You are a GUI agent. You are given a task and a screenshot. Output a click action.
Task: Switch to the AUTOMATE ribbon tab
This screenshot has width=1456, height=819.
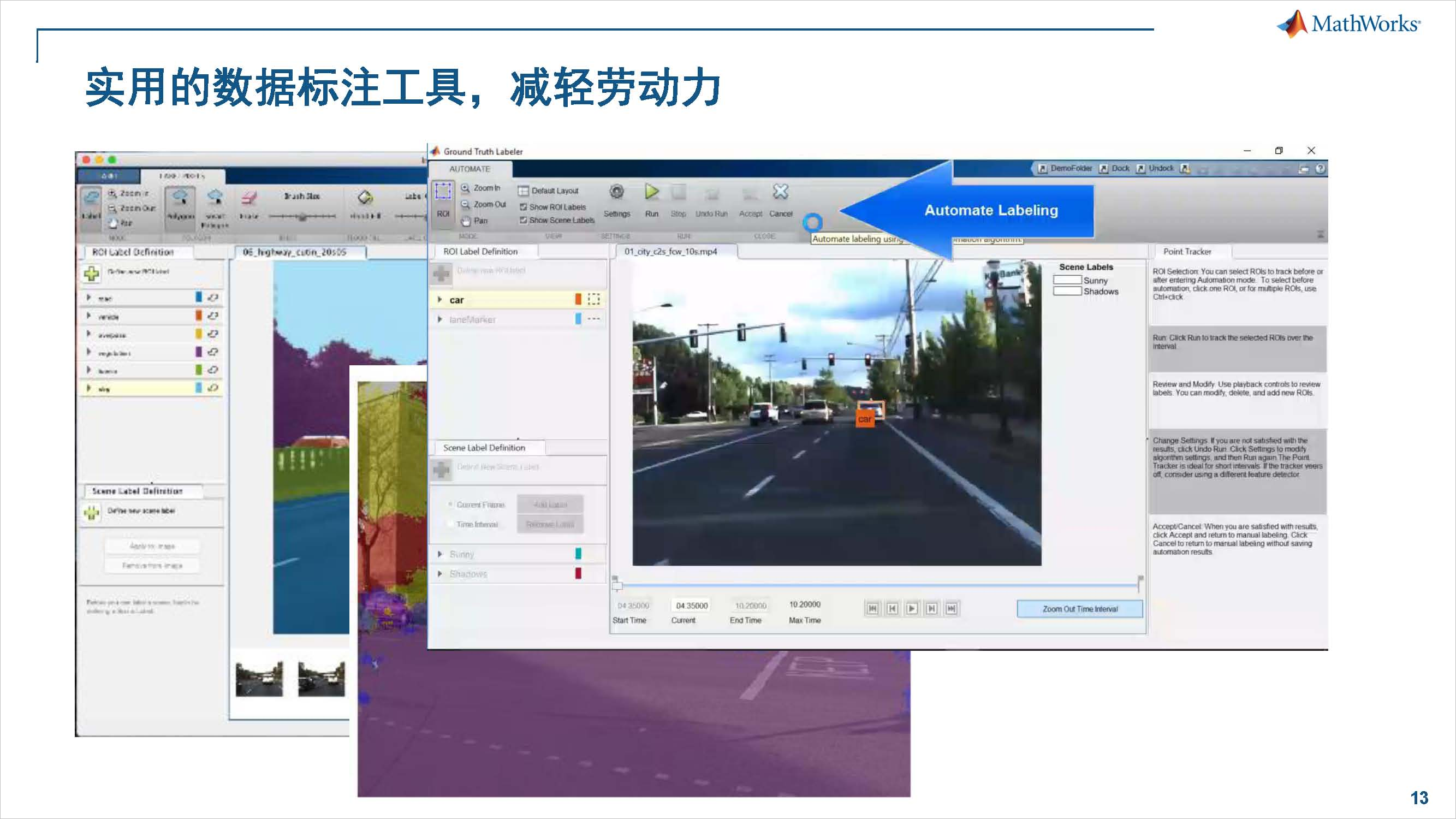point(469,169)
